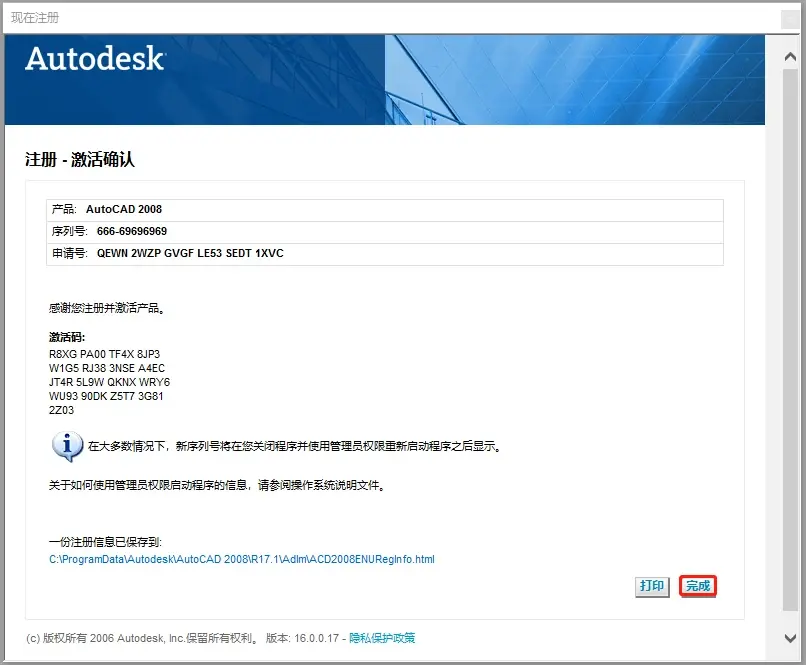Click the scrollbar up arrow
Screen dimensions: 806x665
point(790,57)
